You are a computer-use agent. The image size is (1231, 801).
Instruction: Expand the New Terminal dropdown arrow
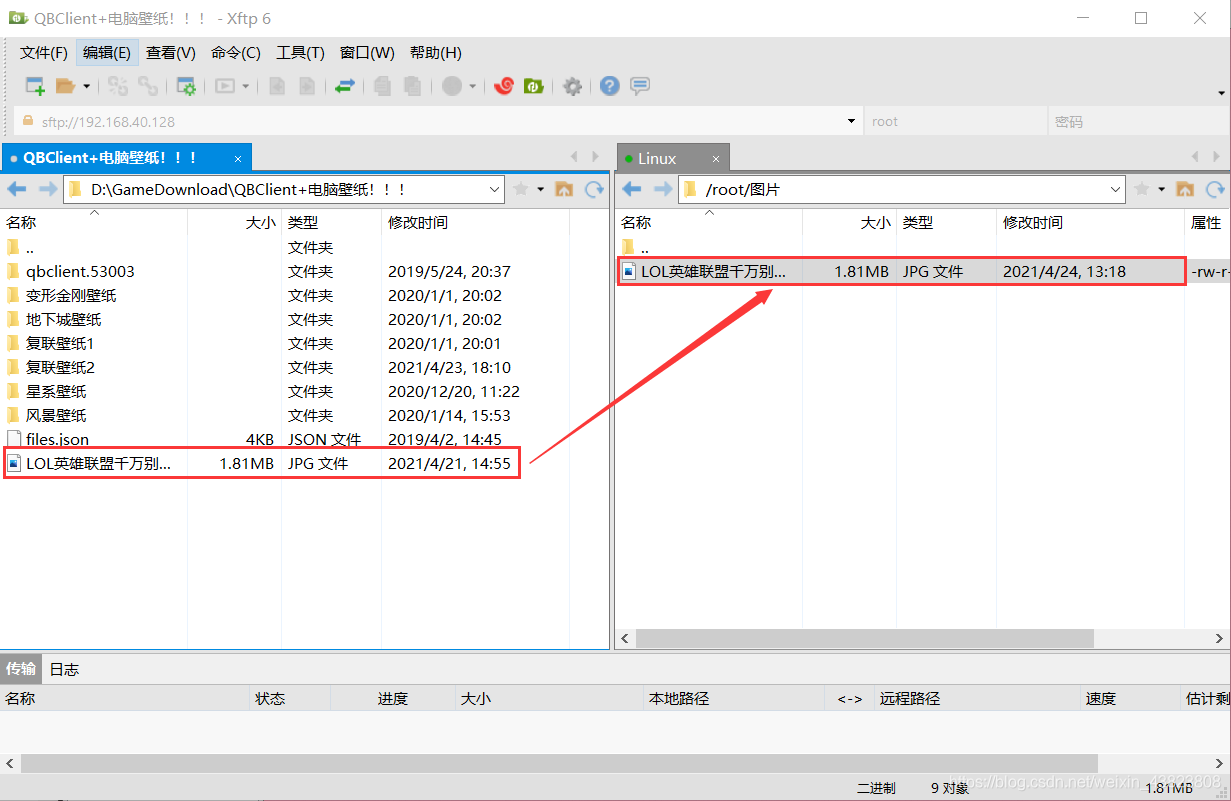246,87
